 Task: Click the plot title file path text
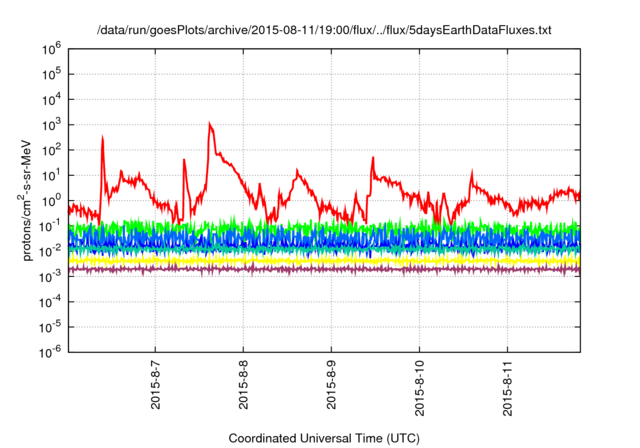[x=324, y=30]
